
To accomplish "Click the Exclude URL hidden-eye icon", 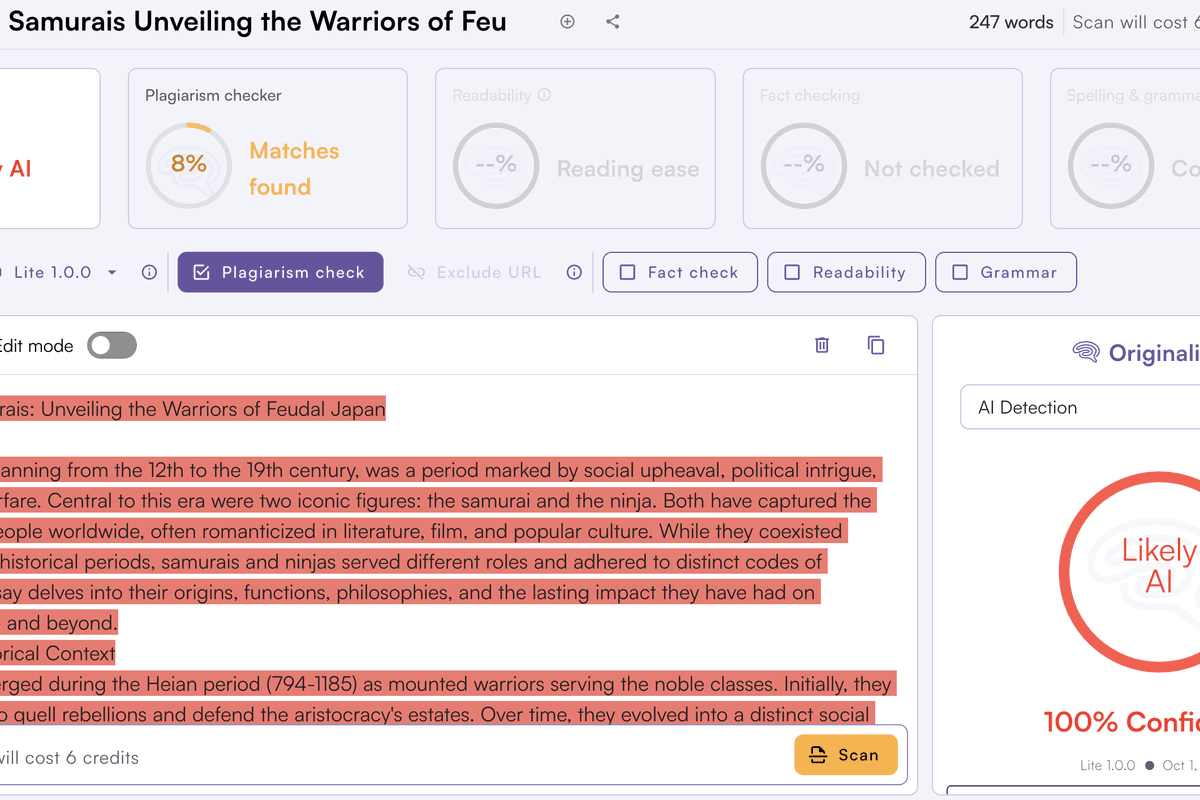I will click(417, 272).
